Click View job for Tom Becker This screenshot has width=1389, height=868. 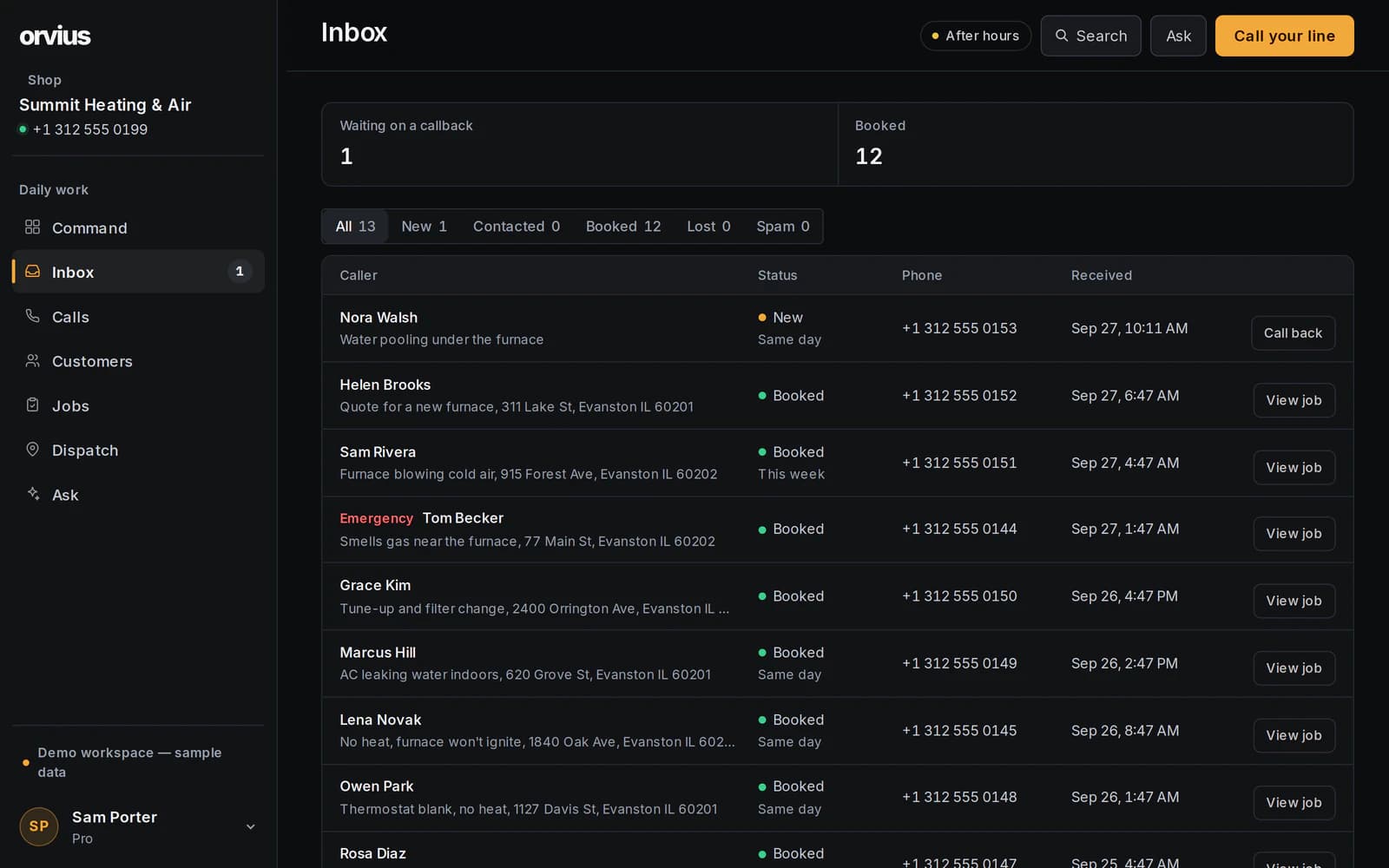coord(1294,533)
